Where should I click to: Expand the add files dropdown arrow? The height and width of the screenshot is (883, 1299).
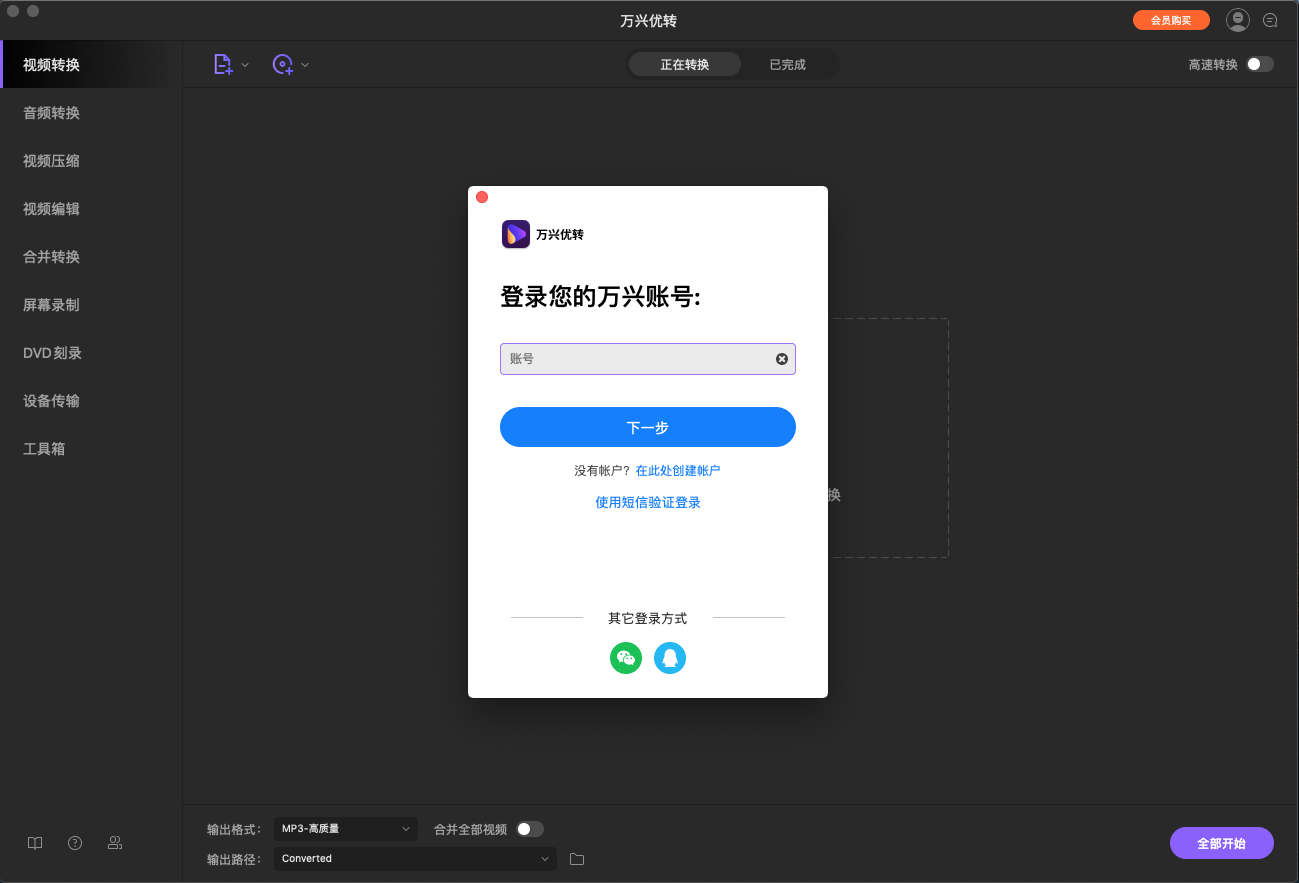point(243,63)
